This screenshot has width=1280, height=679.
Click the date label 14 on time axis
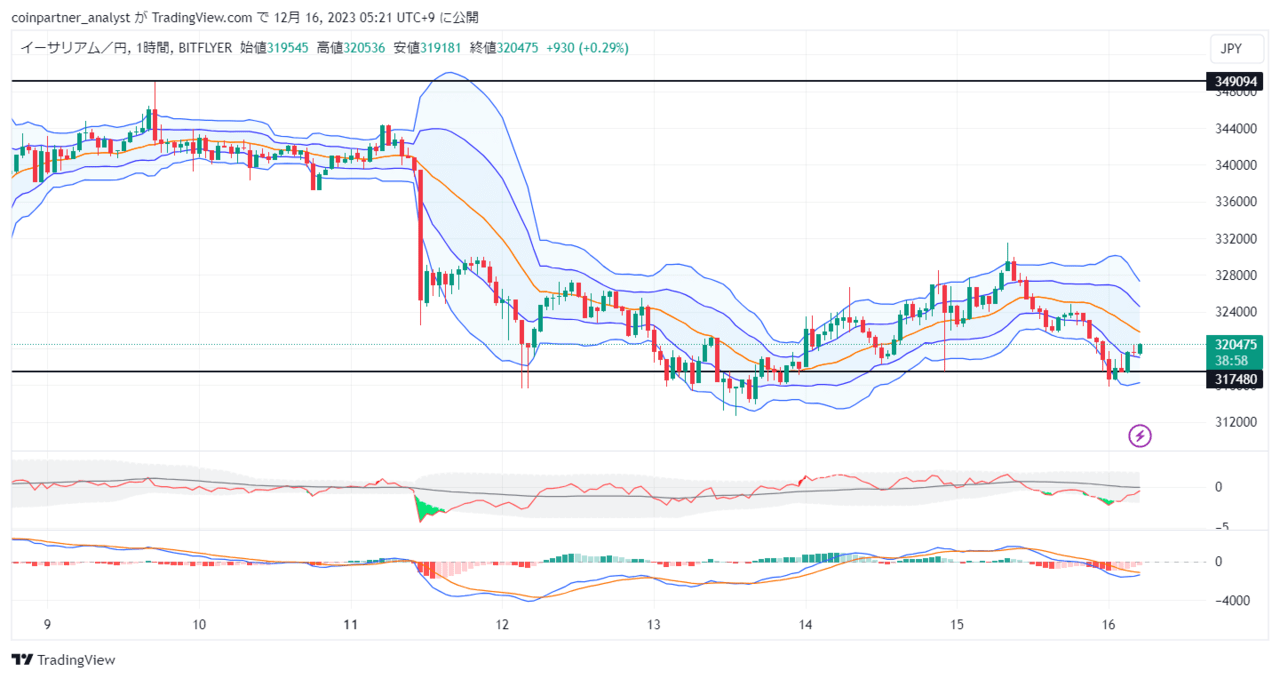pos(805,623)
